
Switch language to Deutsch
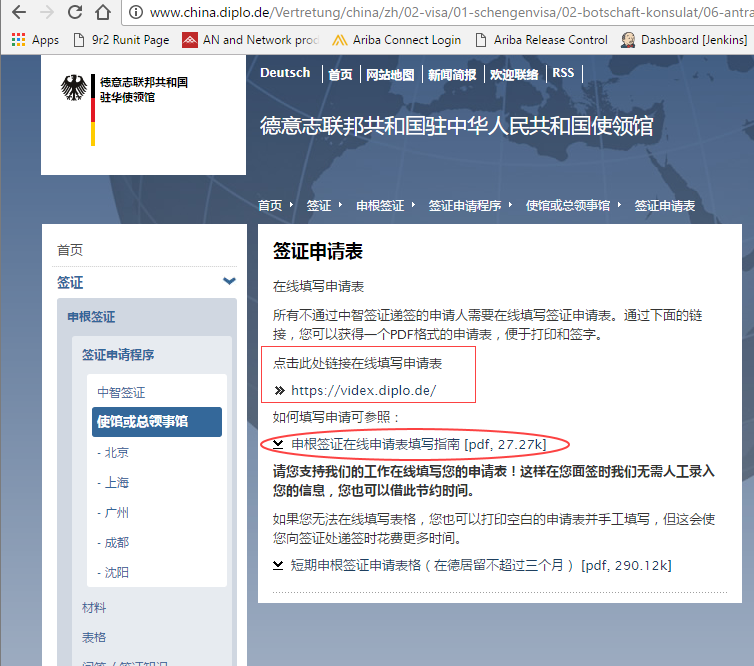coord(285,73)
